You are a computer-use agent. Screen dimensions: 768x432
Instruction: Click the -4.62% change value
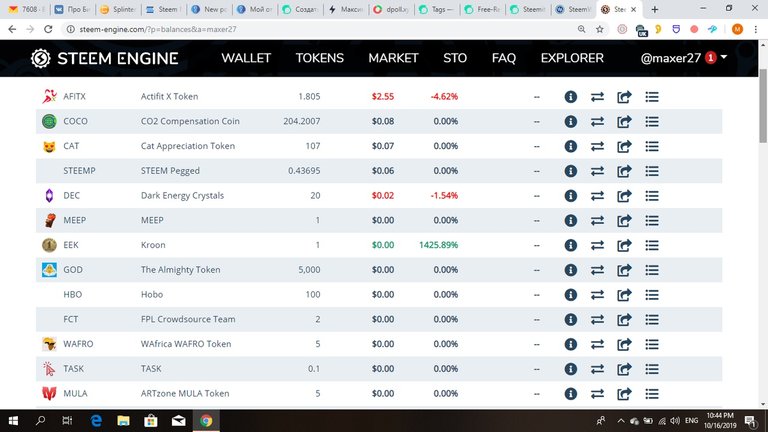point(444,96)
